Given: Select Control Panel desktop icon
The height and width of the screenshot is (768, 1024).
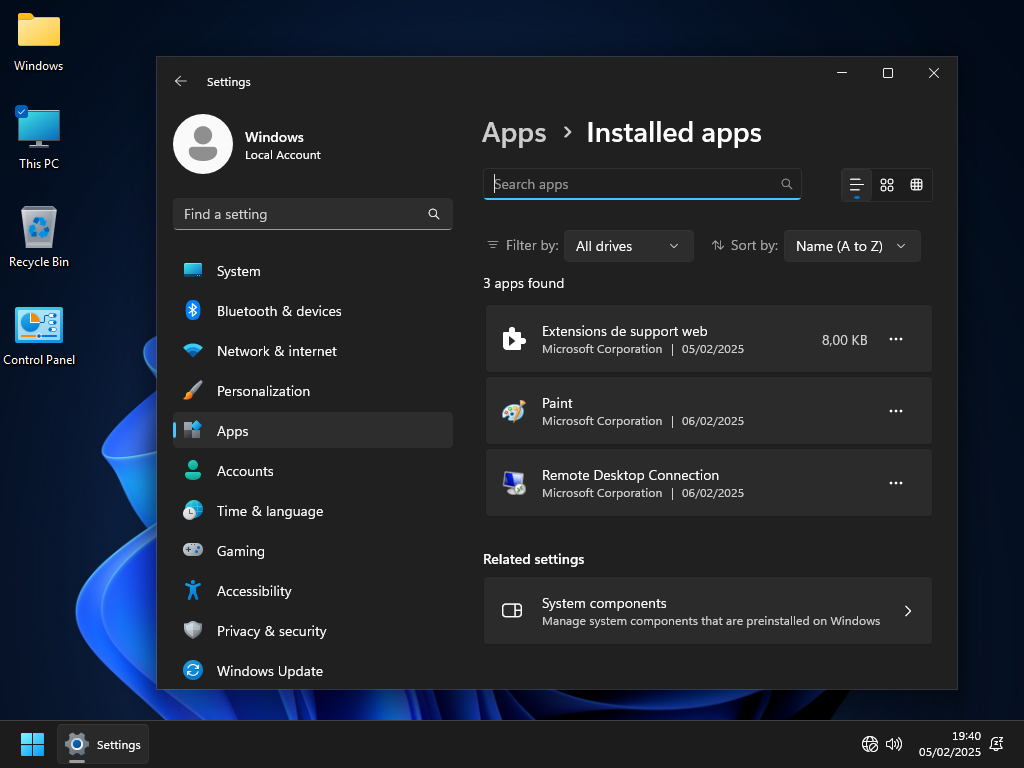Looking at the screenshot, I should [x=39, y=336].
